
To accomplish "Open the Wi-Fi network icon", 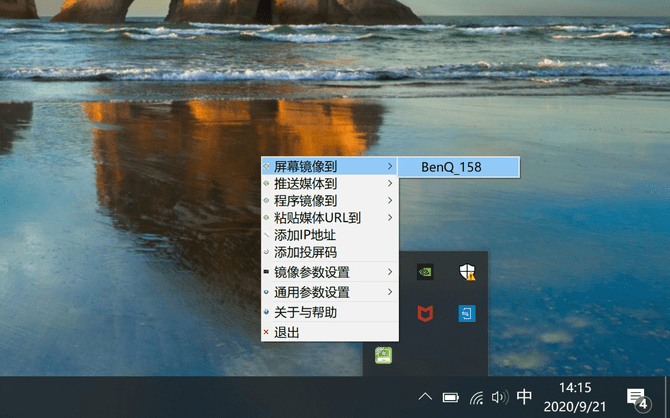I will (x=477, y=397).
